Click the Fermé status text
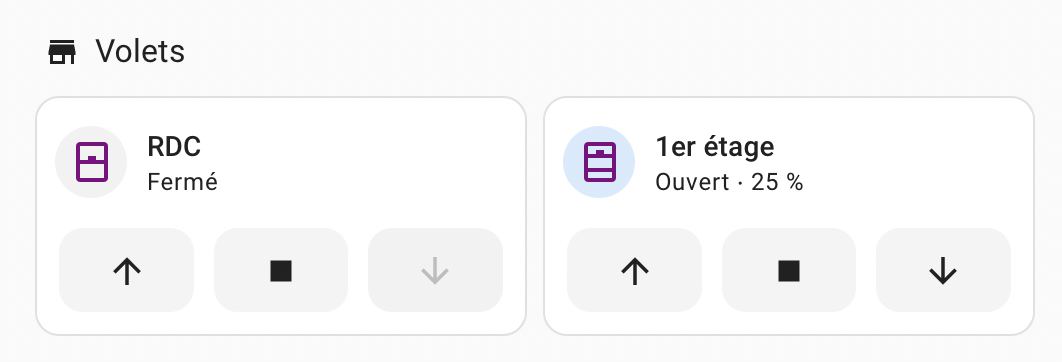 coord(183,182)
